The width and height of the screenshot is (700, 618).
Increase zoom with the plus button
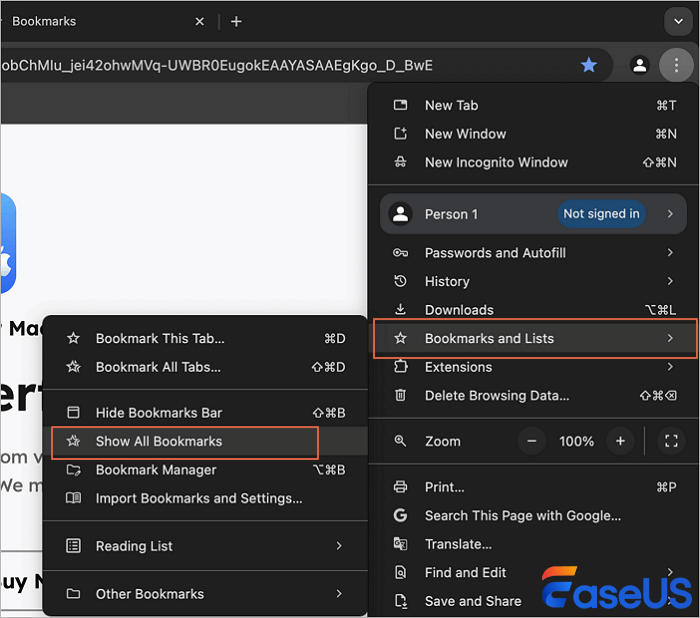click(x=620, y=441)
